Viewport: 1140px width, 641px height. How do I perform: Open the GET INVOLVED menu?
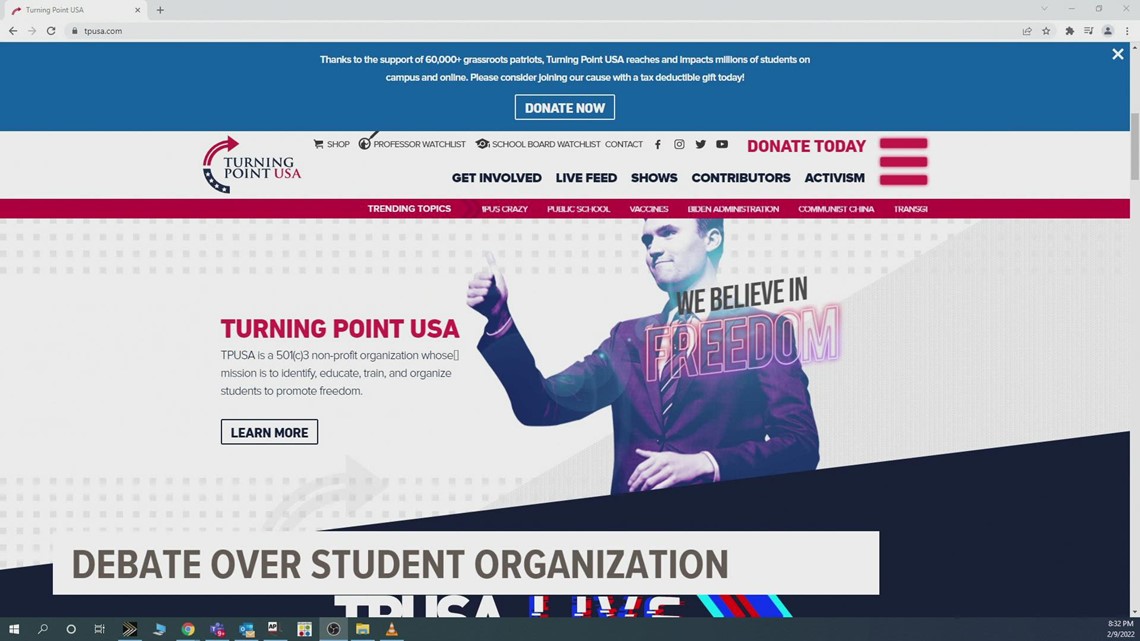click(x=497, y=178)
